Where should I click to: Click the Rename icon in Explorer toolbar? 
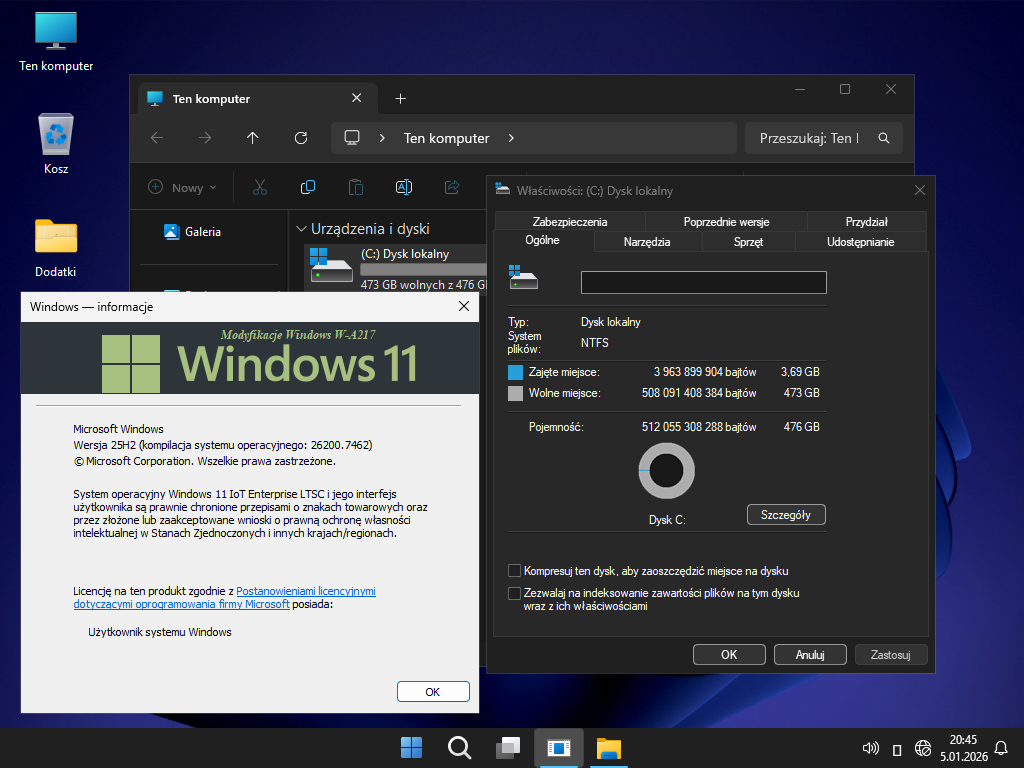404,187
